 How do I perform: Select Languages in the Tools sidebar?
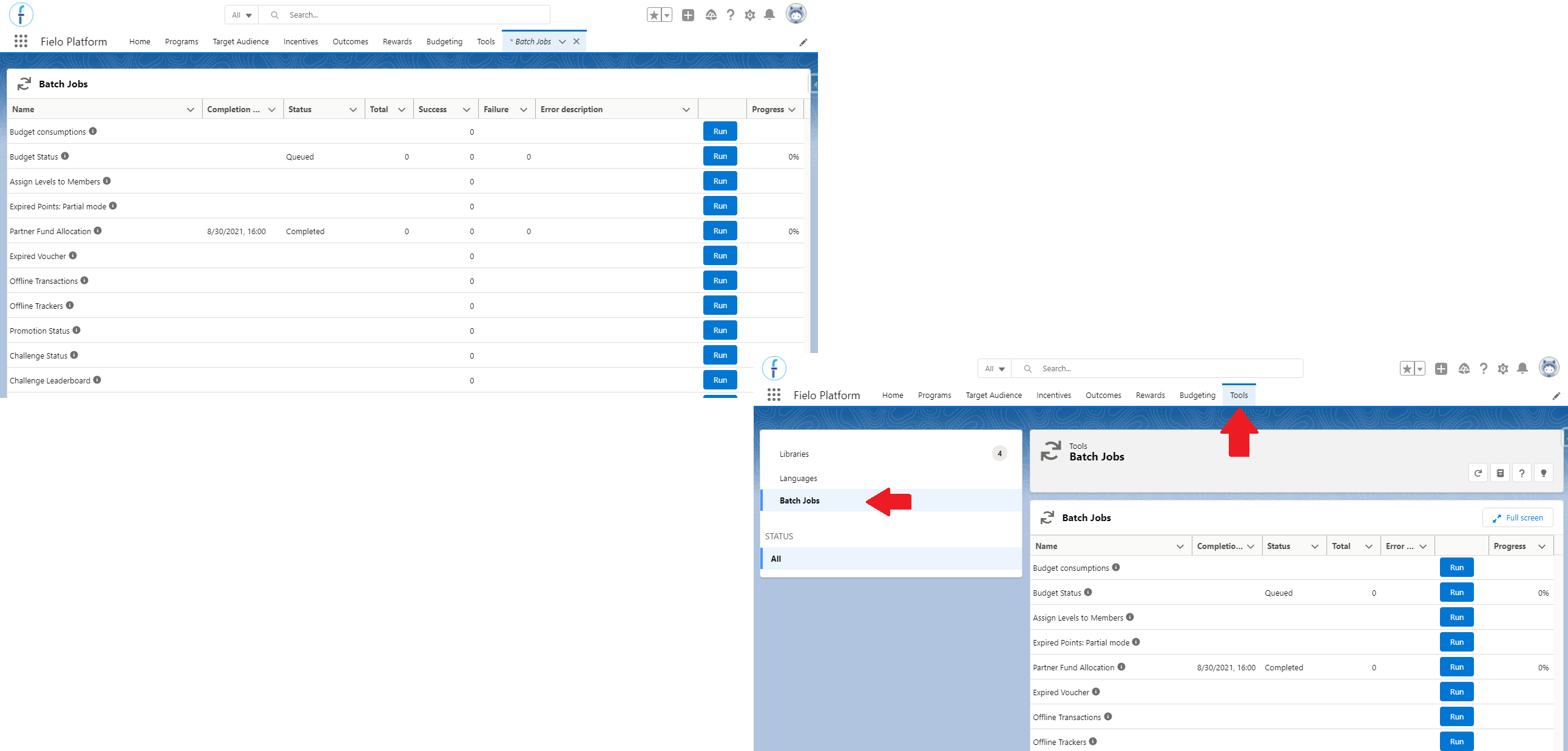point(891,479)
